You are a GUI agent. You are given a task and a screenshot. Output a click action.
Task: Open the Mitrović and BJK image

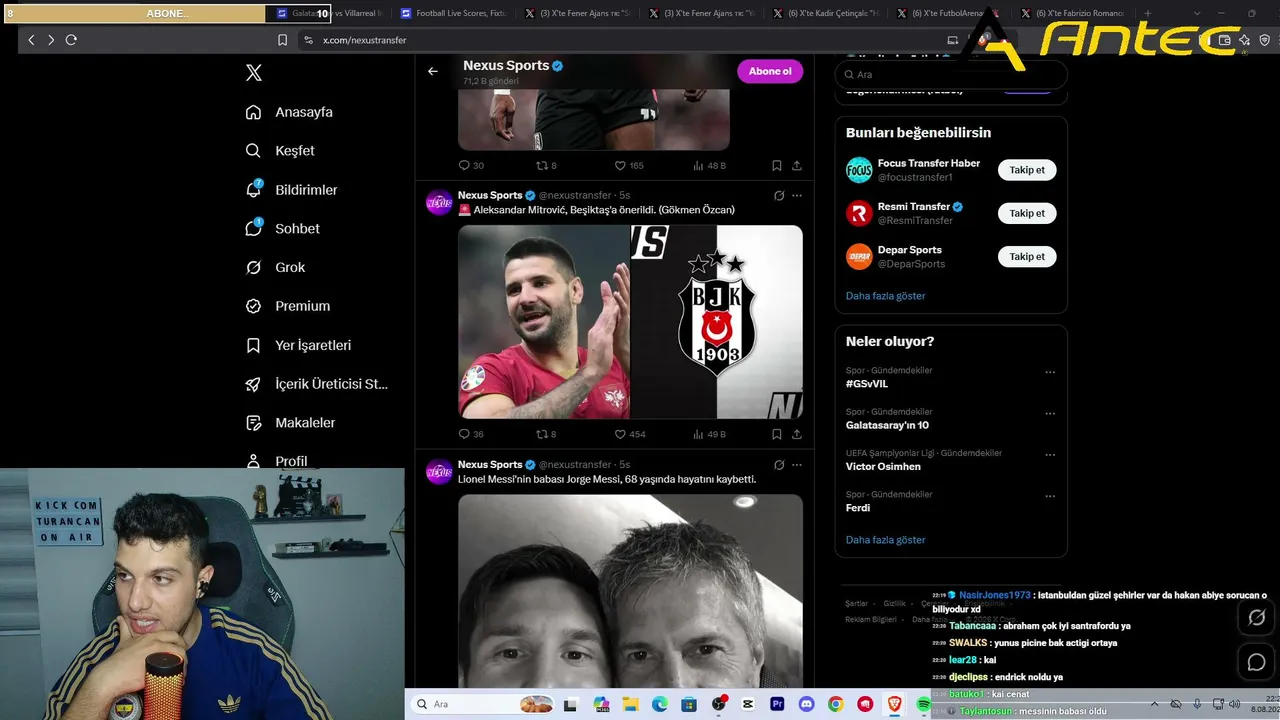click(630, 322)
